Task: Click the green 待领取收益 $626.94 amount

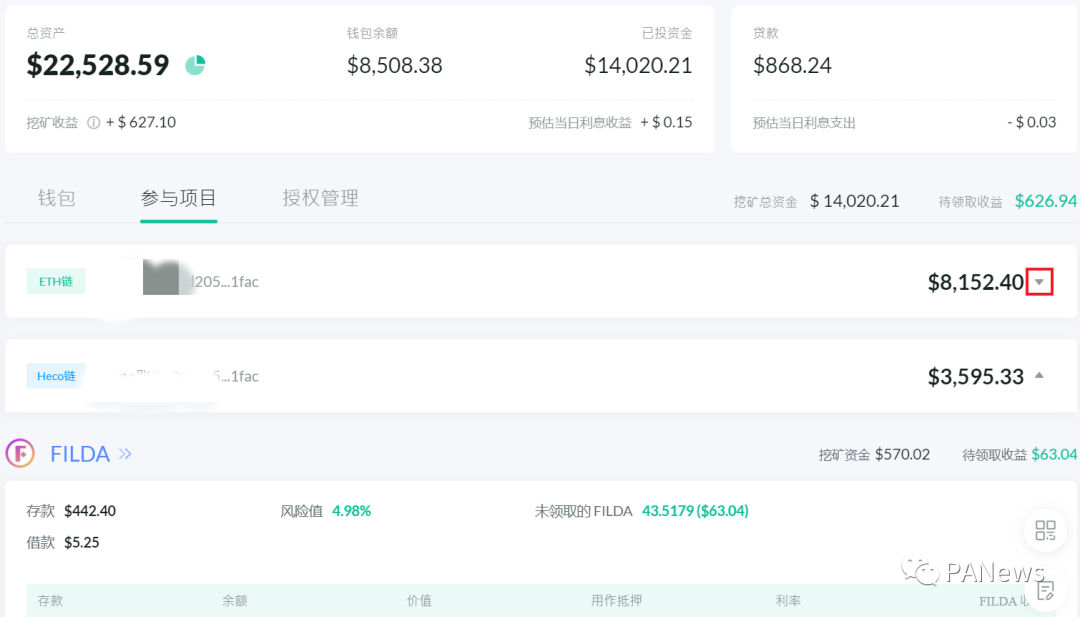Action: pos(1045,200)
